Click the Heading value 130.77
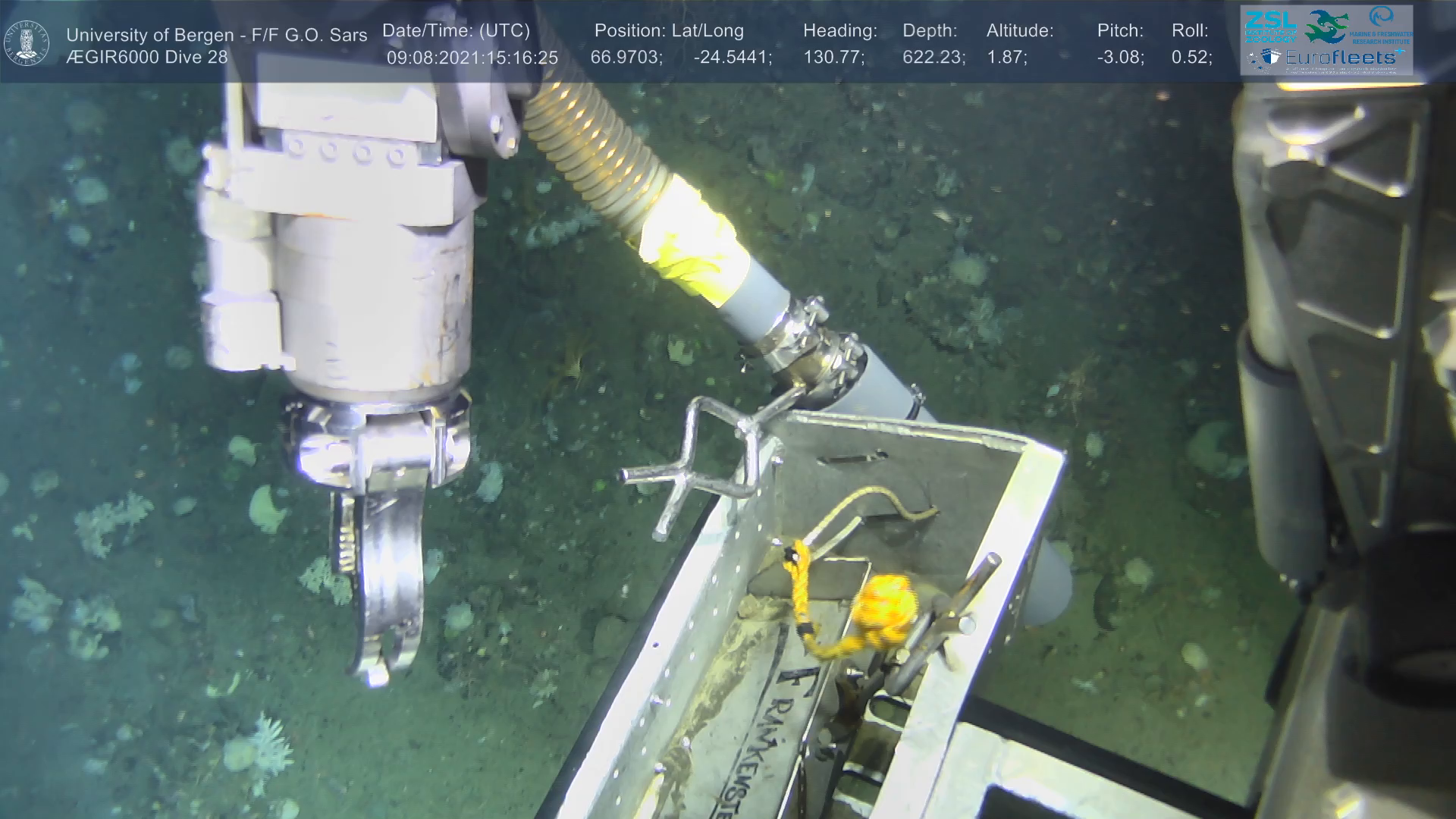 (x=833, y=58)
